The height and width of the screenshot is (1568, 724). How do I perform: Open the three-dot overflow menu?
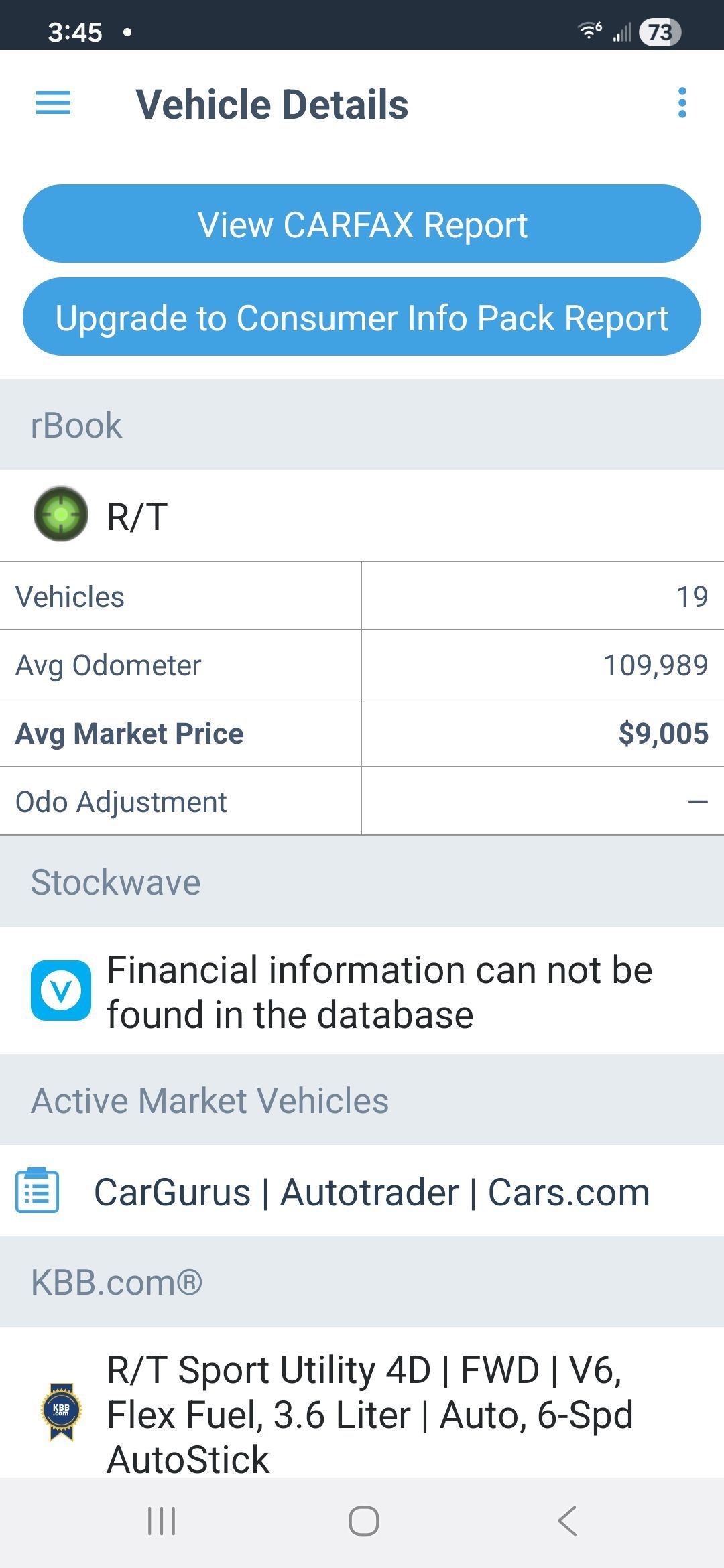point(682,103)
